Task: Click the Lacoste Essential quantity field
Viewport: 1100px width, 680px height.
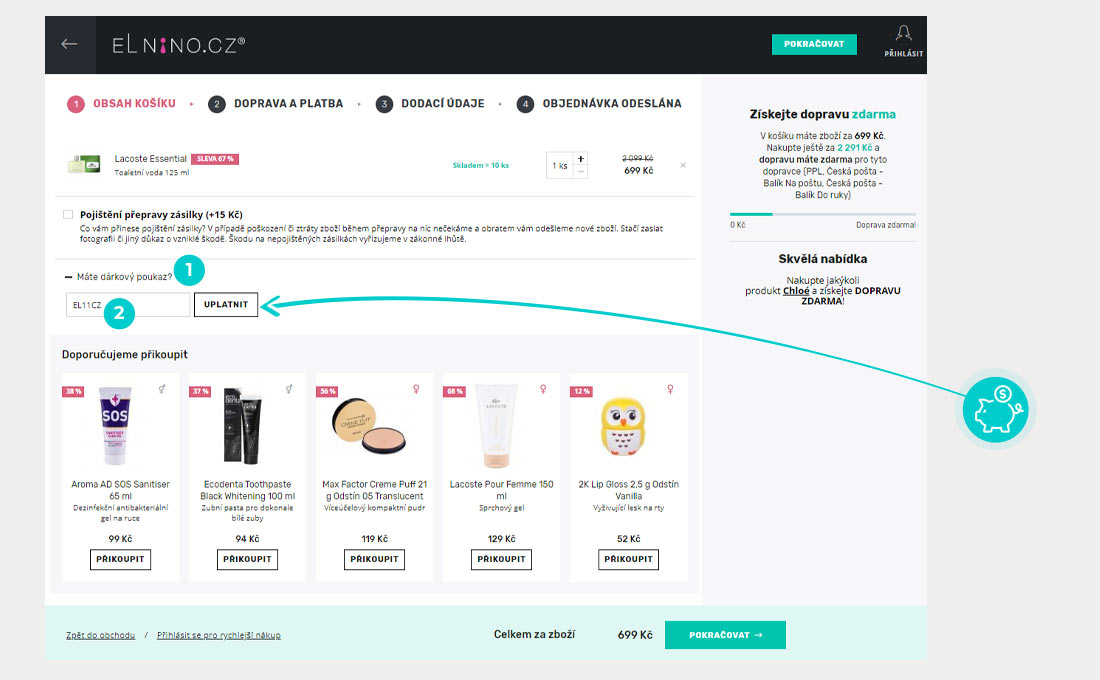Action: pos(560,166)
